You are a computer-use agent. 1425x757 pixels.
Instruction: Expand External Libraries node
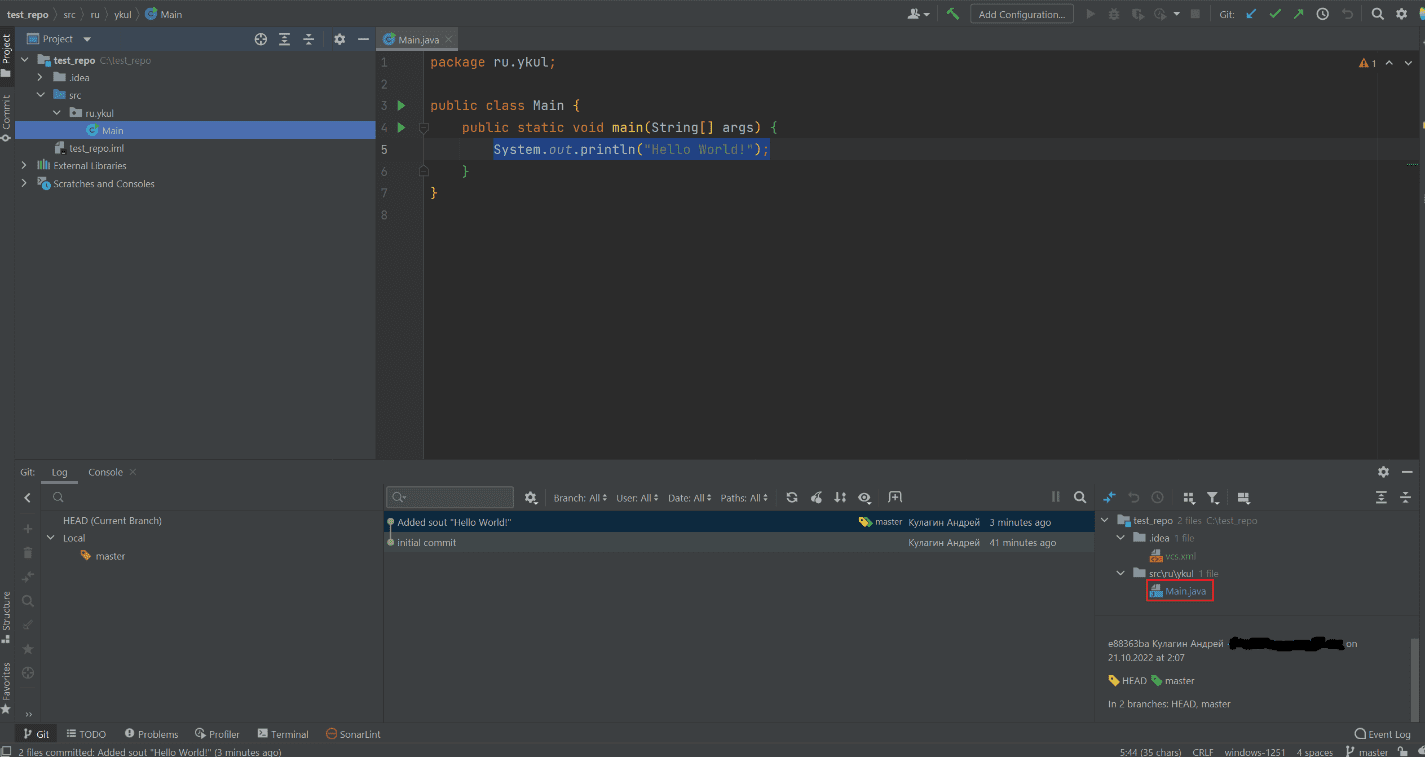pos(24,166)
